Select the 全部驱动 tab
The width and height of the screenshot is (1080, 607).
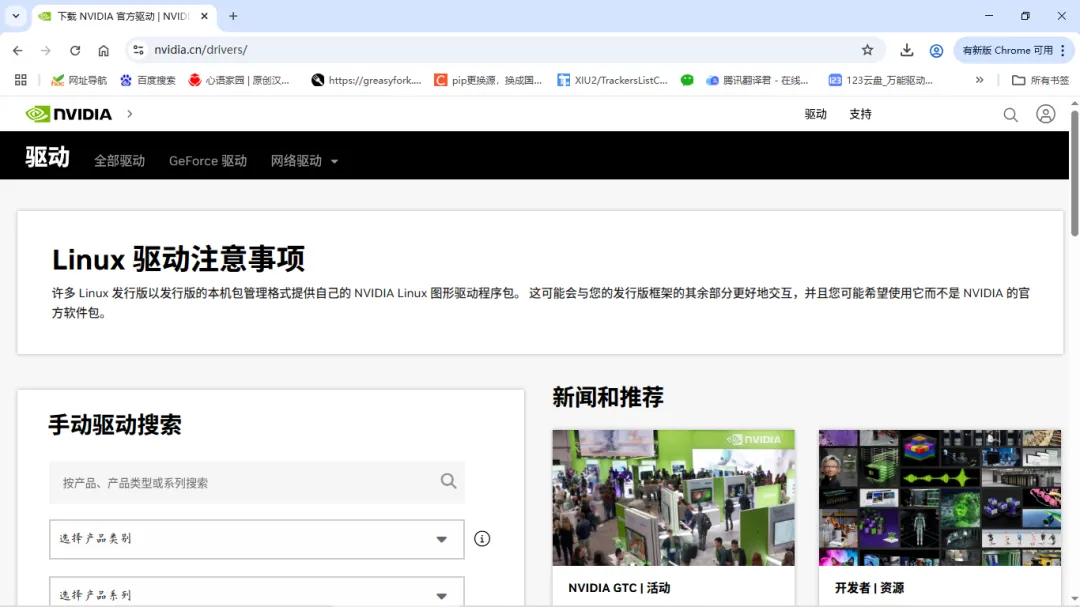coord(120,161)
